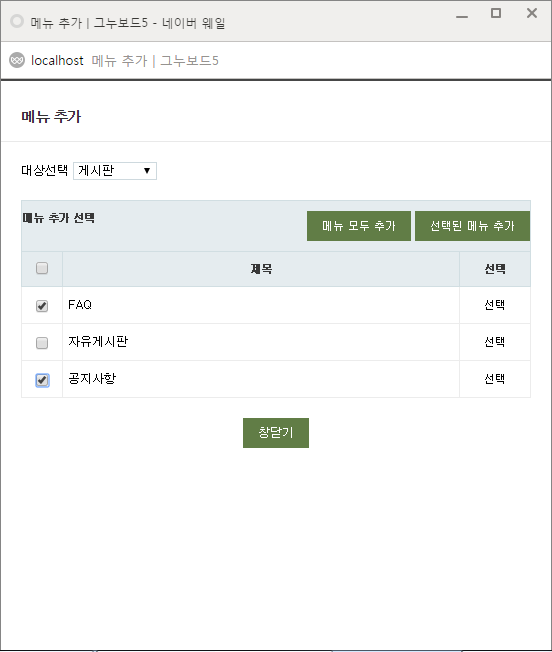Minimize the Whale popup window
The height and width of the screenshot is (652, 552).
coord(462,16)
